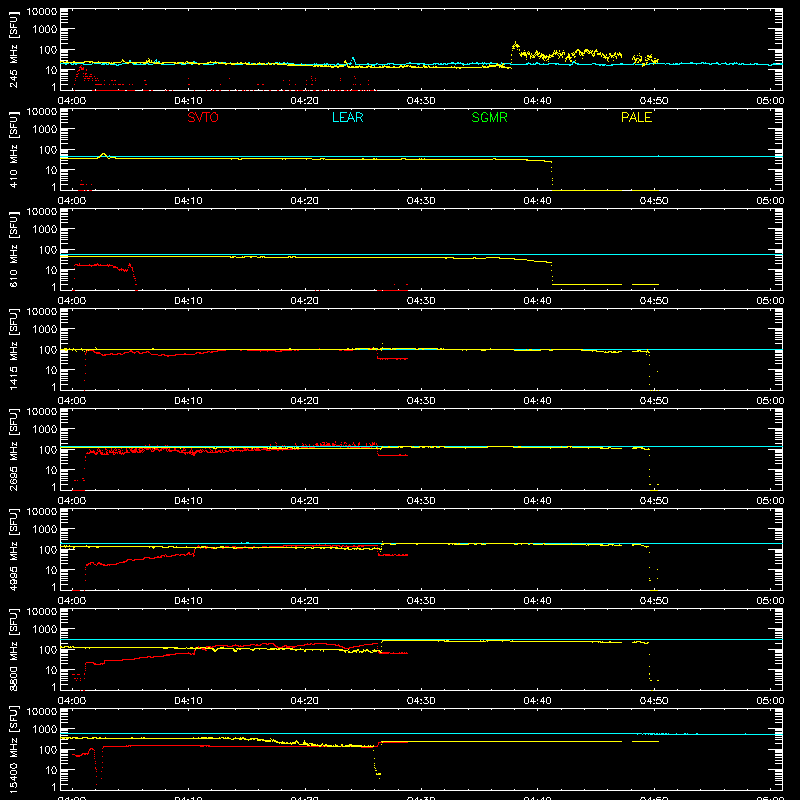Click the 1000 tick of 410 MHz panel
The width and height of the screenshot is (800, 800).
tap(45, 130)
